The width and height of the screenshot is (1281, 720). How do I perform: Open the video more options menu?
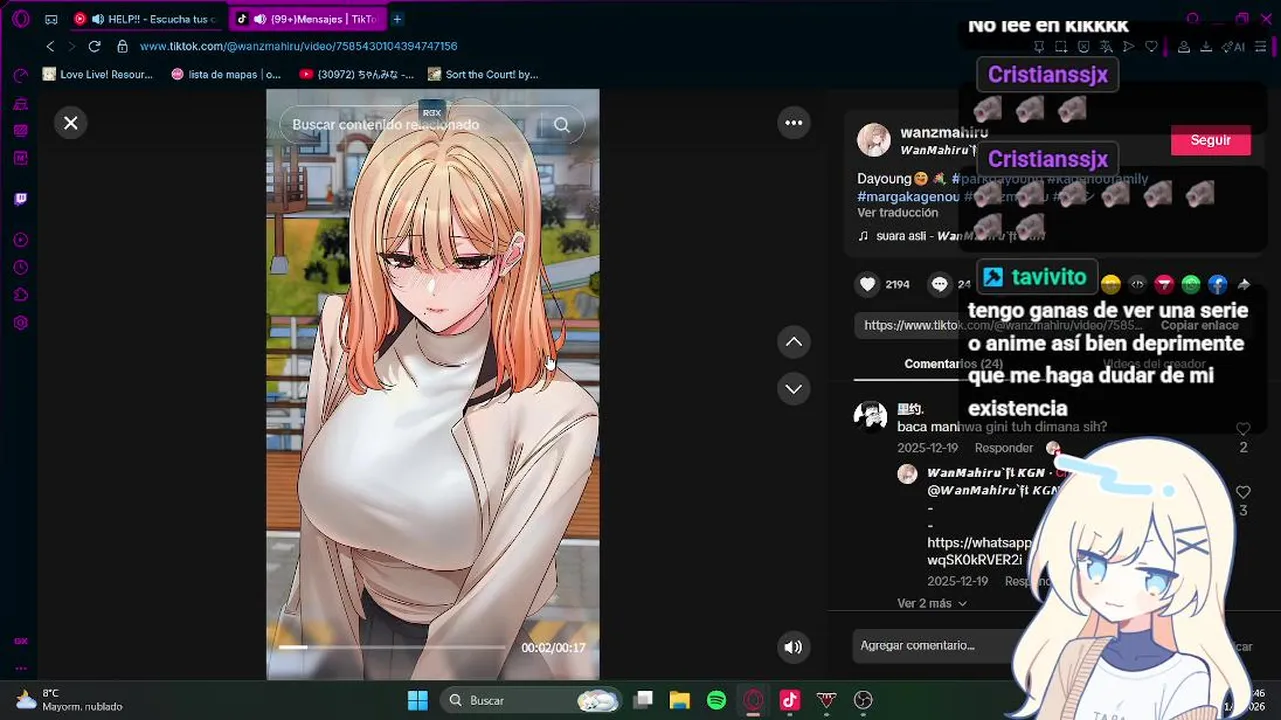coord(794,123)
